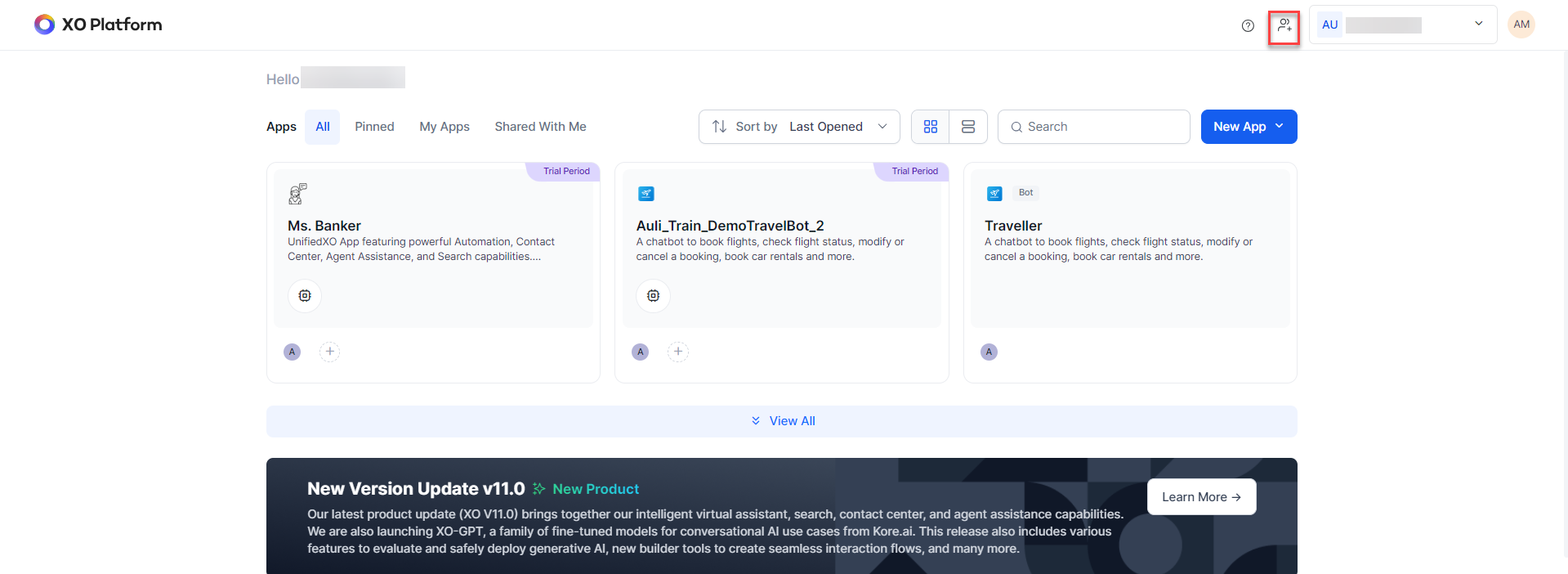Switch to the Shared With Me tab
The width and height of the screenshot is (1568, 574).
tap(540, 127)
